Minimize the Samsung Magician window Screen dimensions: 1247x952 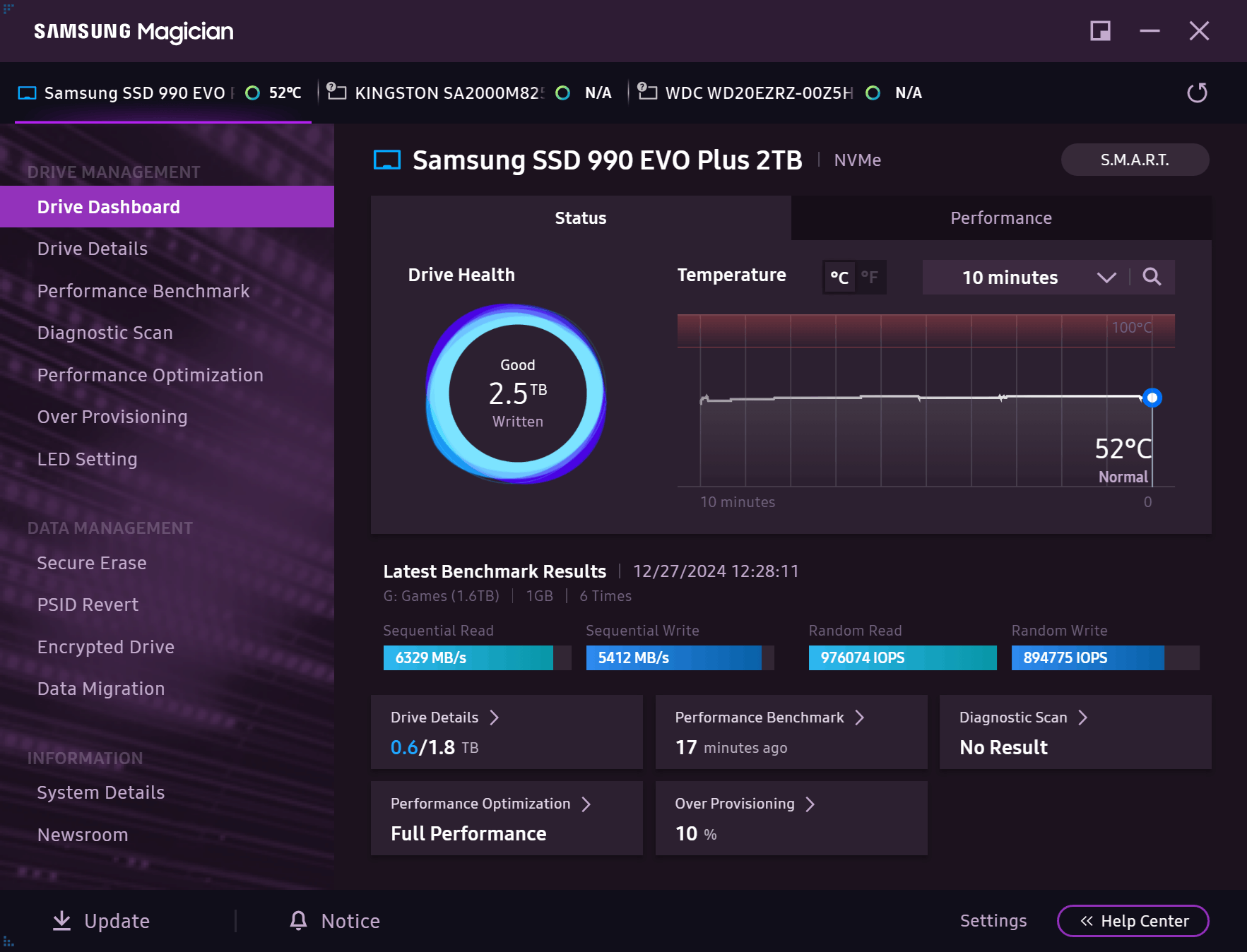pos(1150,31)
